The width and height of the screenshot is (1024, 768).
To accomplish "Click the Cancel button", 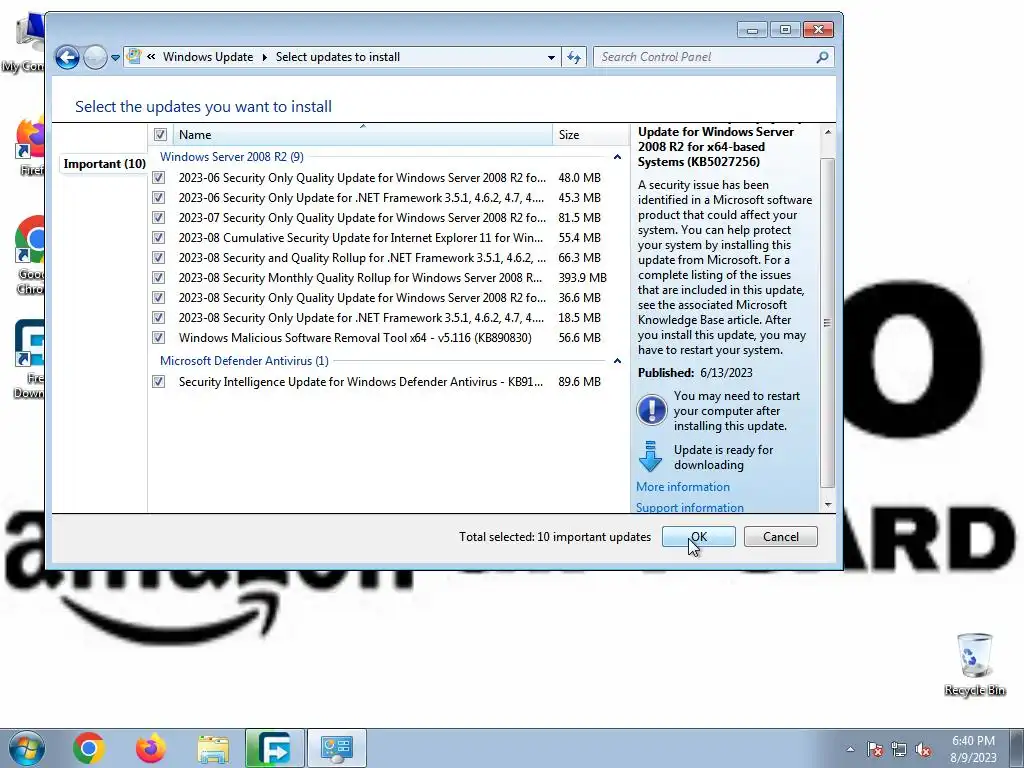I will [780, 537].
